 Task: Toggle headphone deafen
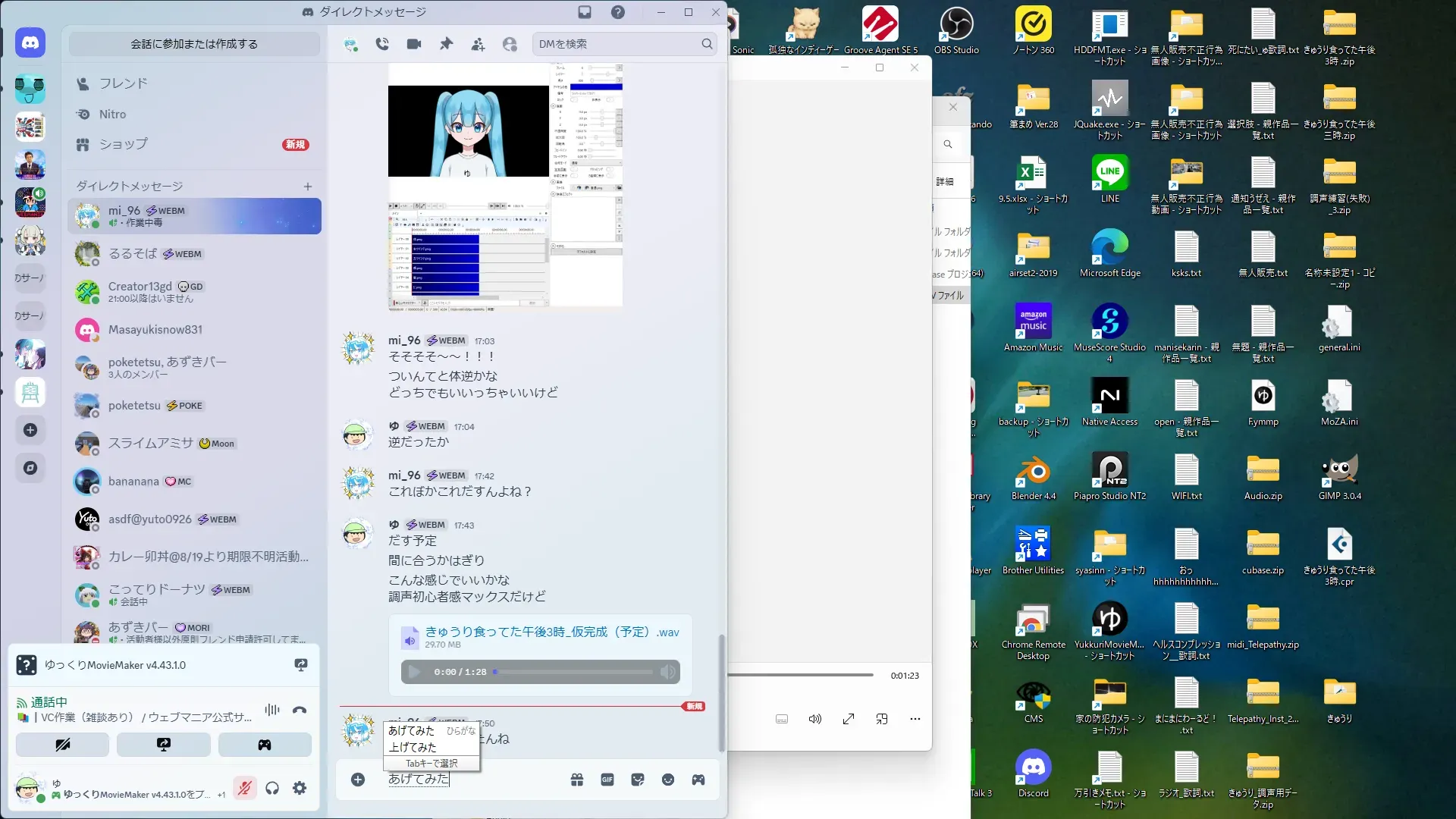(x=272, y=789)
